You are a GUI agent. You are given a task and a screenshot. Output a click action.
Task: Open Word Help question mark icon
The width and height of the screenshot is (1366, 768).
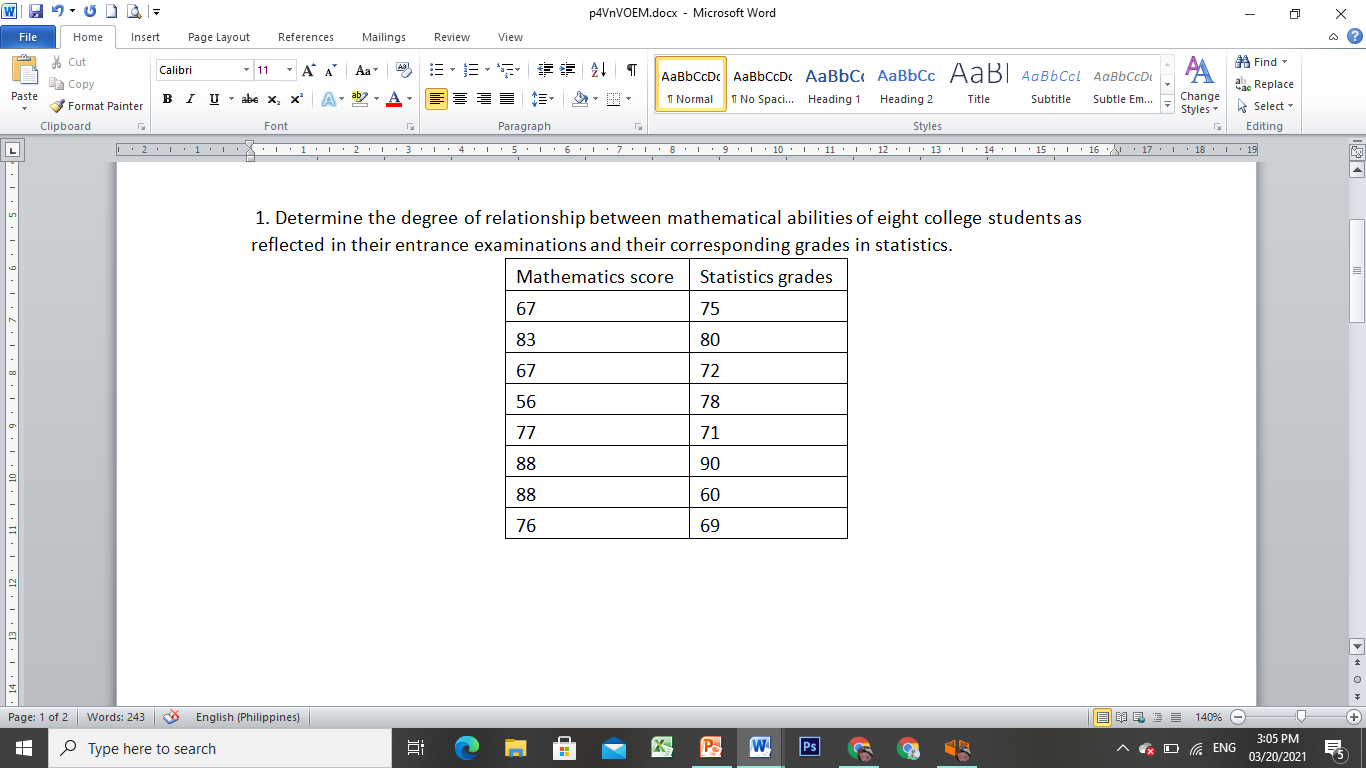point(1354,37)
